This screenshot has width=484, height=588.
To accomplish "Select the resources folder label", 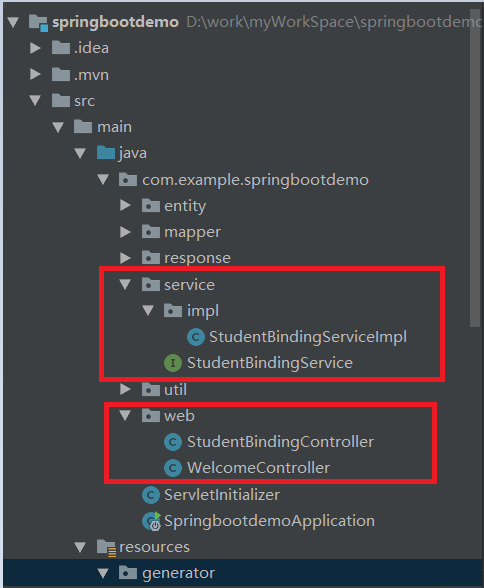I will [x=154, y=547].
